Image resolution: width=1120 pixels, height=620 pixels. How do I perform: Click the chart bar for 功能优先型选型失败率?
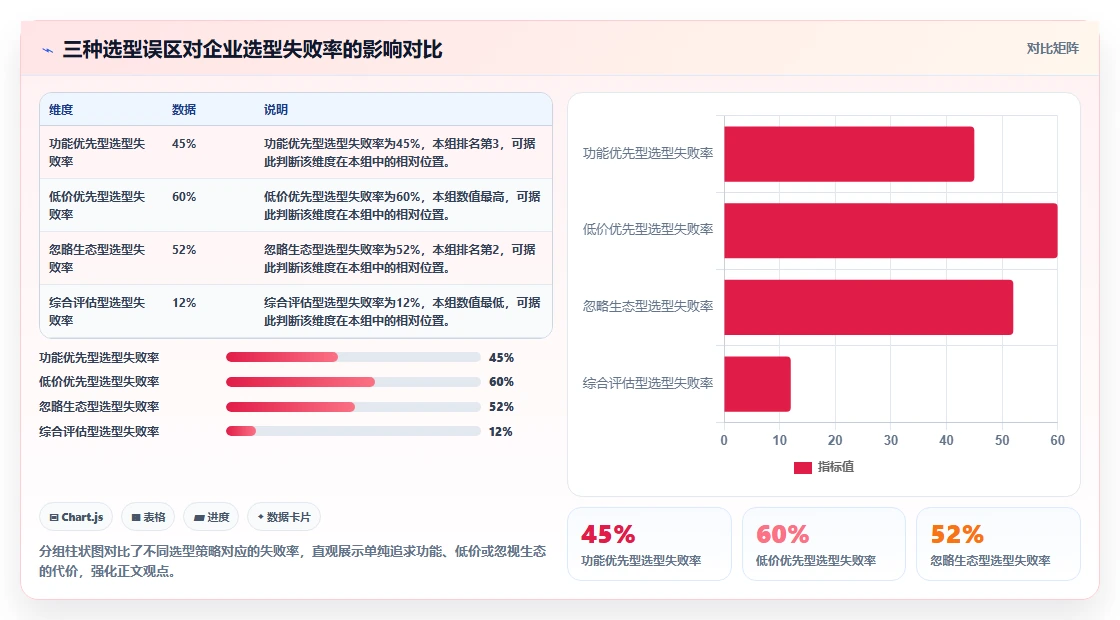coord(849,154)
